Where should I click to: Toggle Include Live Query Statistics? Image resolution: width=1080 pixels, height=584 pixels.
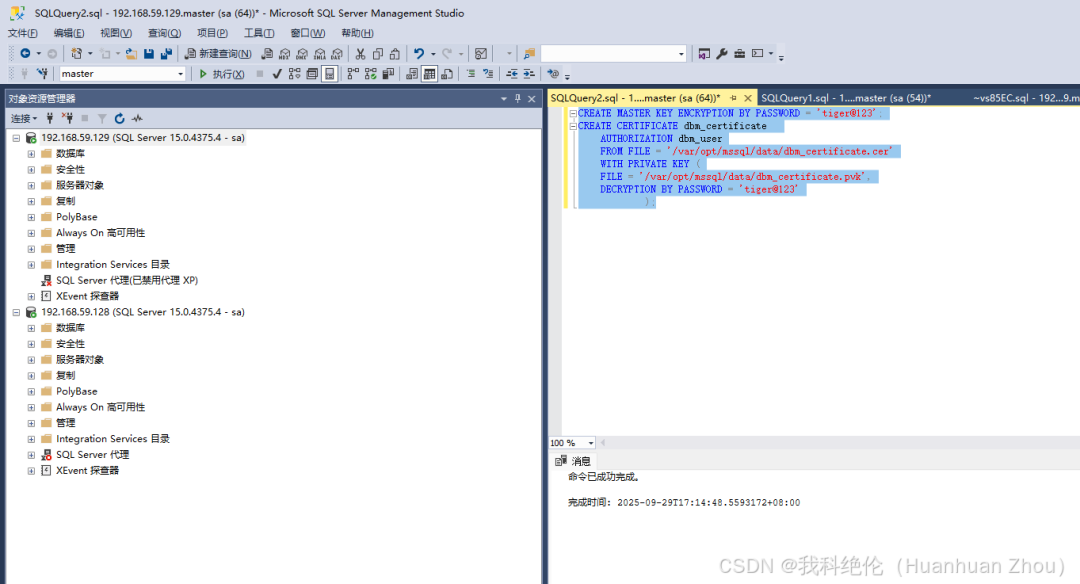click(371, 74)
